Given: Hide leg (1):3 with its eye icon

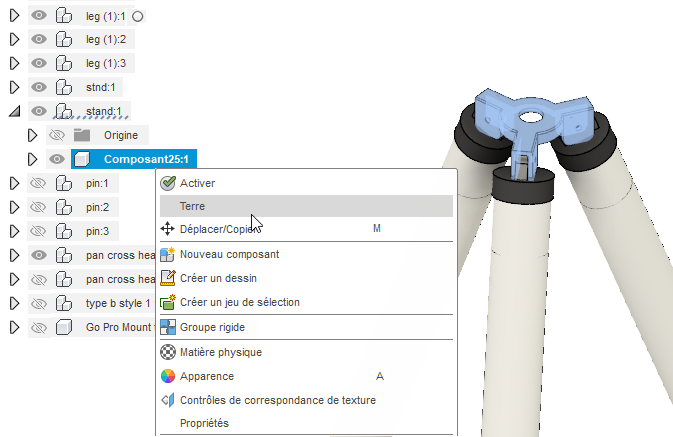Looking at the screenshot, I should 39,64.
